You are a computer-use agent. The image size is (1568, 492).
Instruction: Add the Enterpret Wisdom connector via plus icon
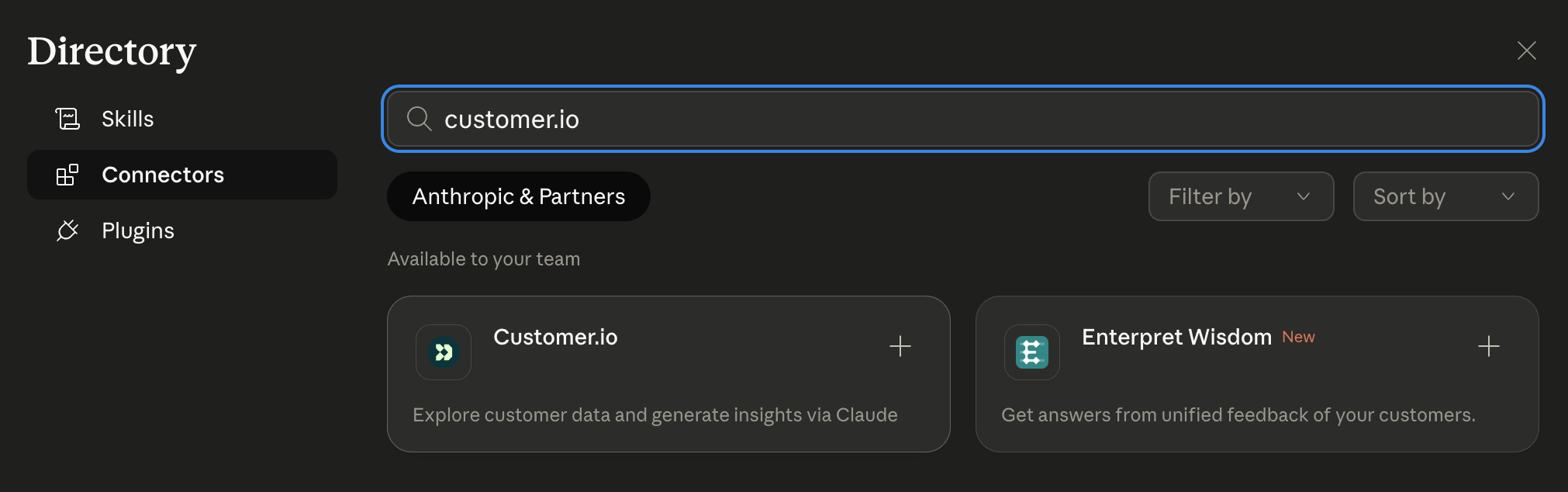pyautogui.click(x=1488, y=346)
